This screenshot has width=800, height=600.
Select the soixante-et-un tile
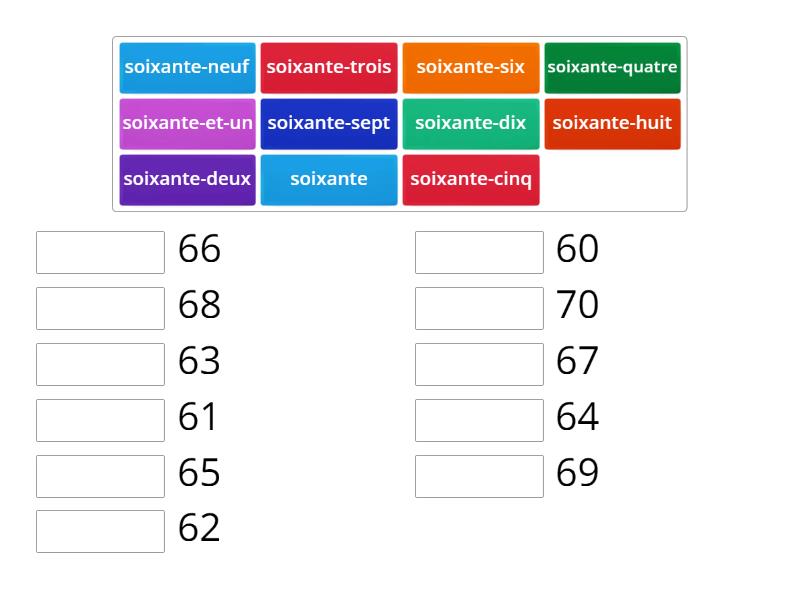tap(187, 124)
